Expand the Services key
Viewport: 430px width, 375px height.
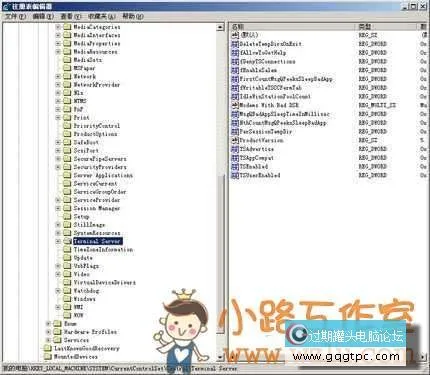(48, 340)
